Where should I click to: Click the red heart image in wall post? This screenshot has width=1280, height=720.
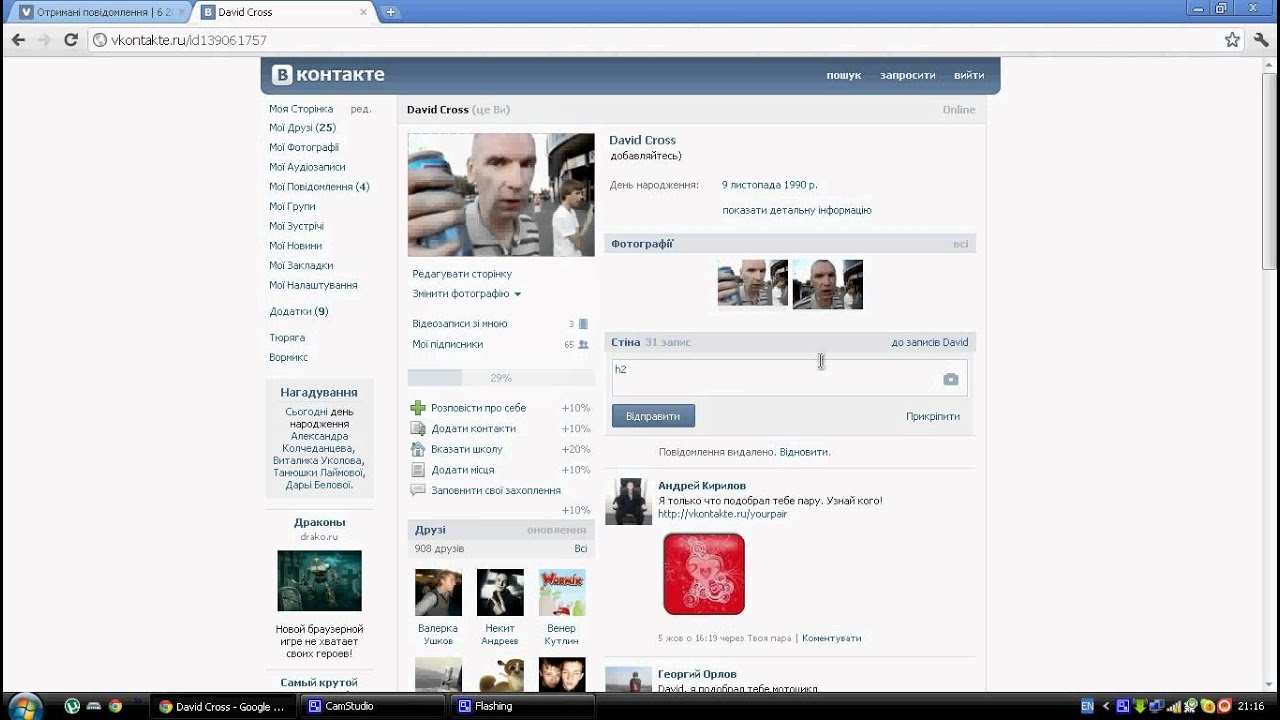pyautogui.click(x=704, y=574)
